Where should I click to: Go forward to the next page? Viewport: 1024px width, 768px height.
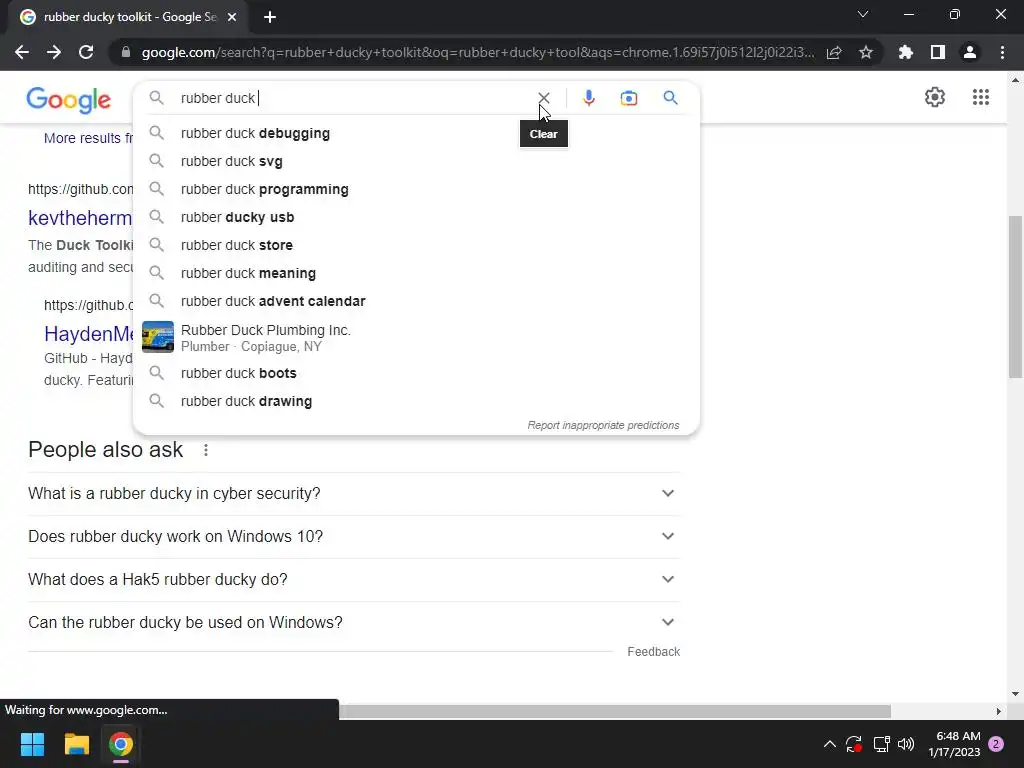pyautogui.click(x=54, y=52)
